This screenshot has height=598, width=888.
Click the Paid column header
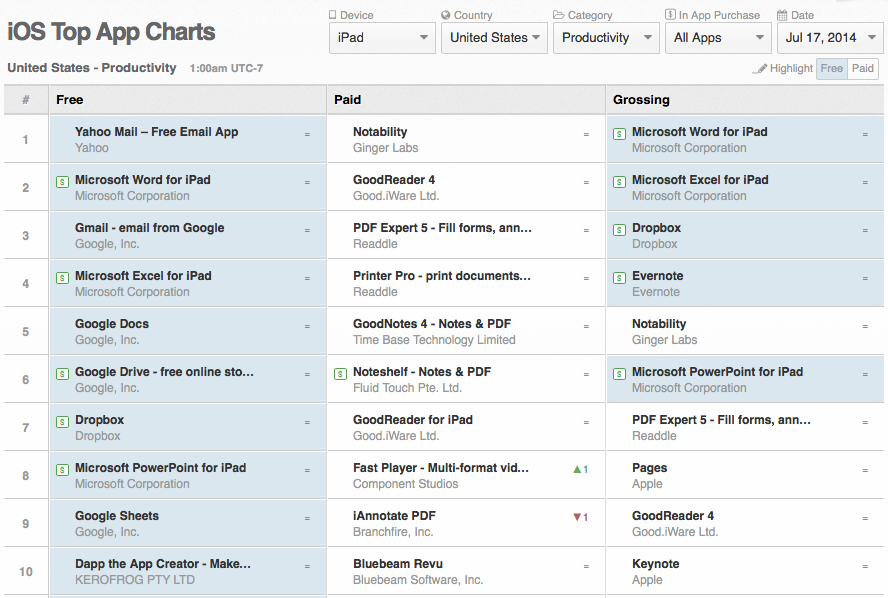pos(466,100)
